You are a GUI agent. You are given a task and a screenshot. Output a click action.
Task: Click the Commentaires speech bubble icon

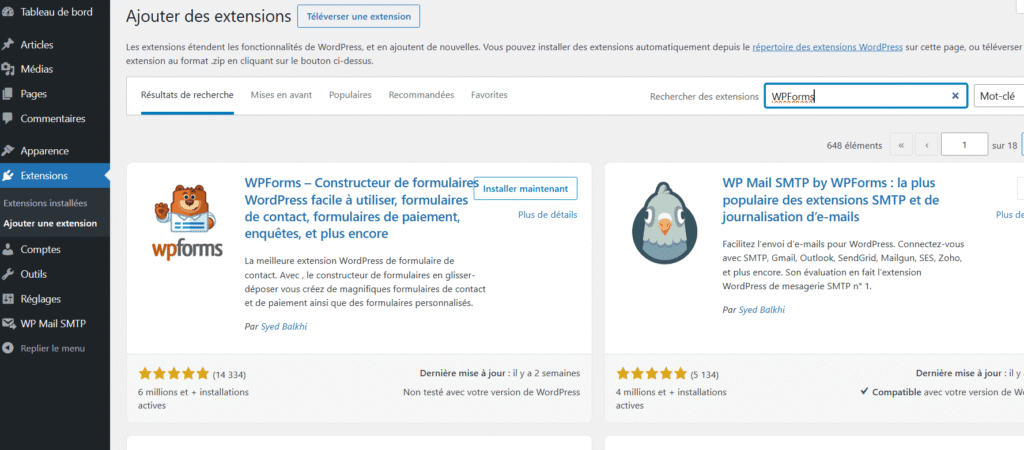click(8, 119)
